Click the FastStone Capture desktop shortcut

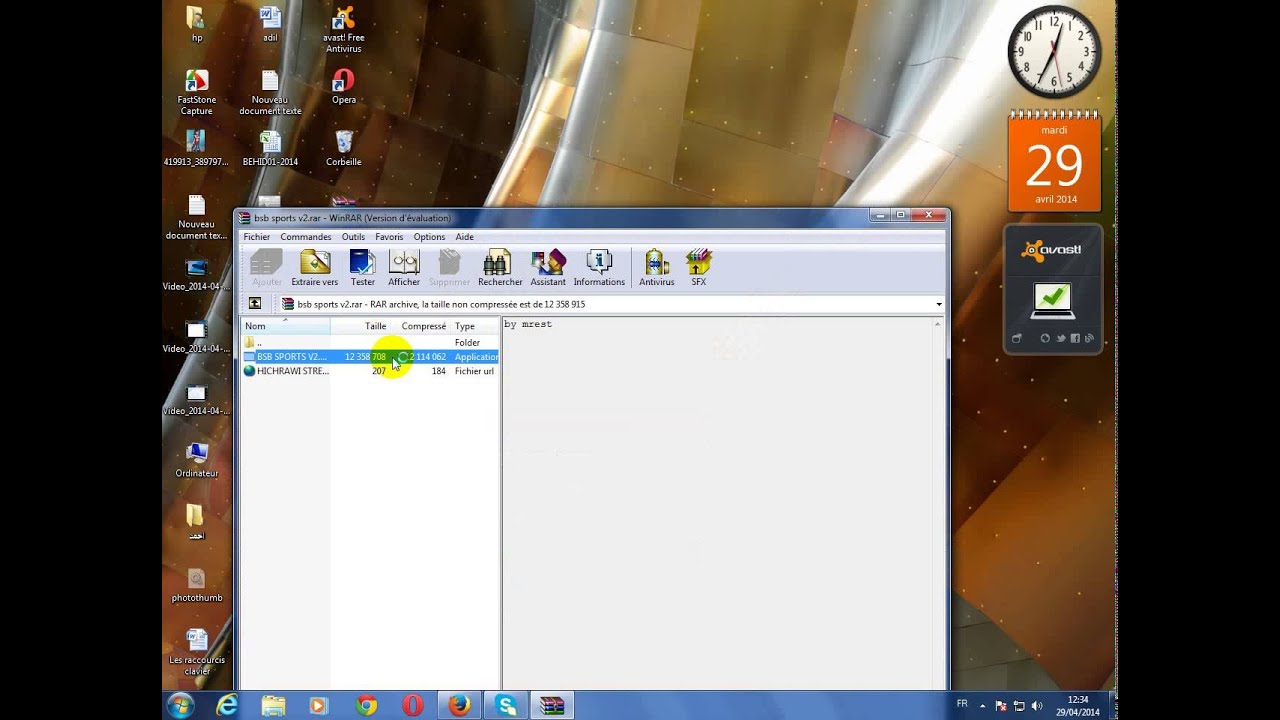196,92
